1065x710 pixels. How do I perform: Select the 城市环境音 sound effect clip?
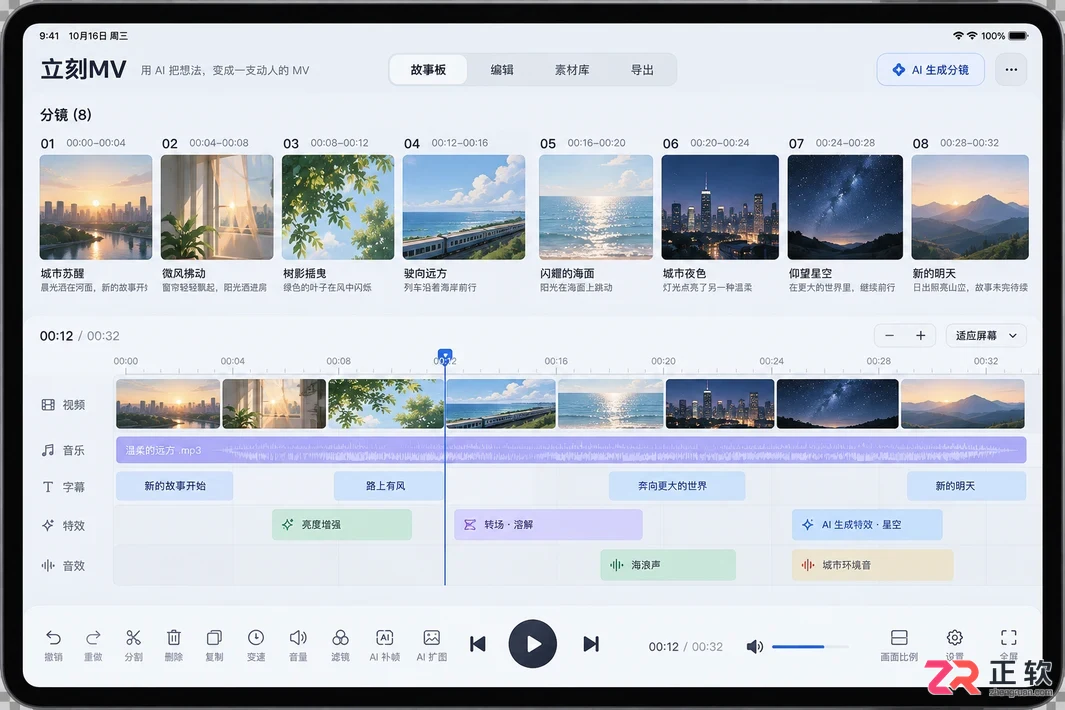[872, 565]
